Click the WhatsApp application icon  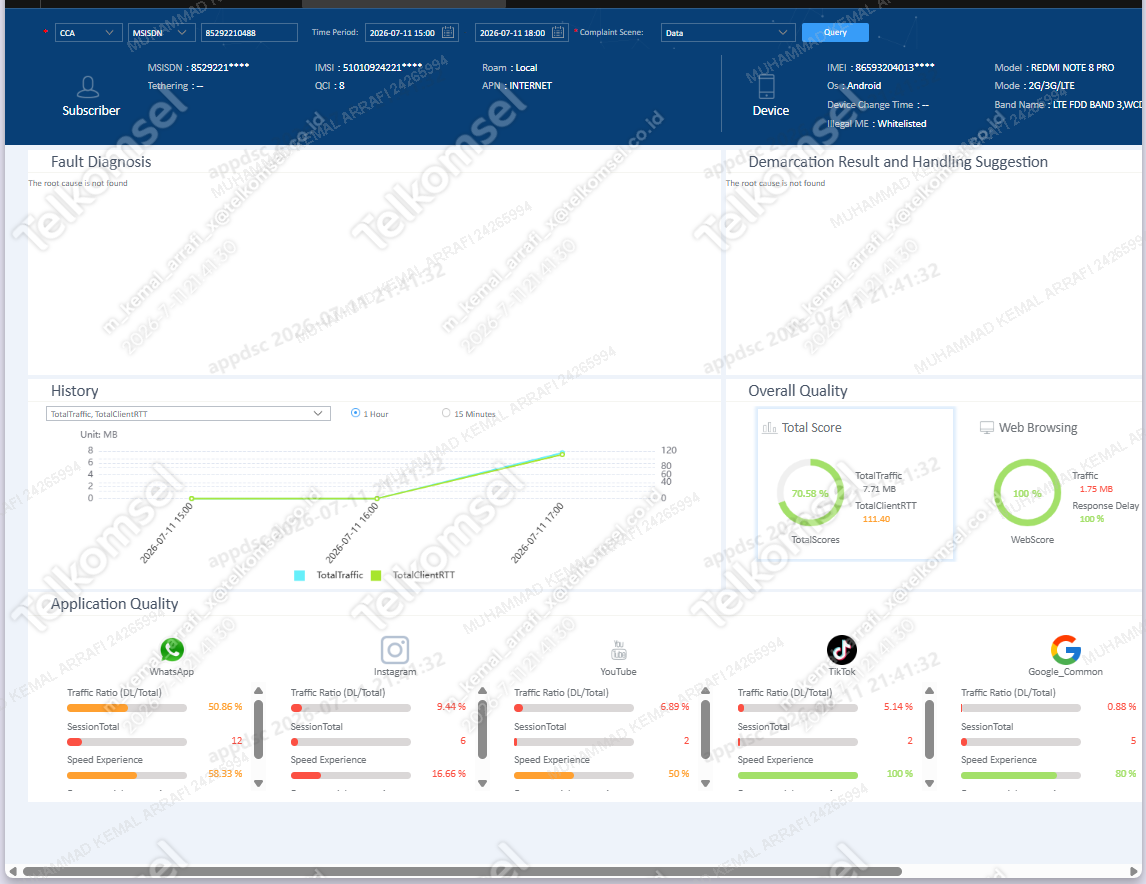(x=172, y=649)
